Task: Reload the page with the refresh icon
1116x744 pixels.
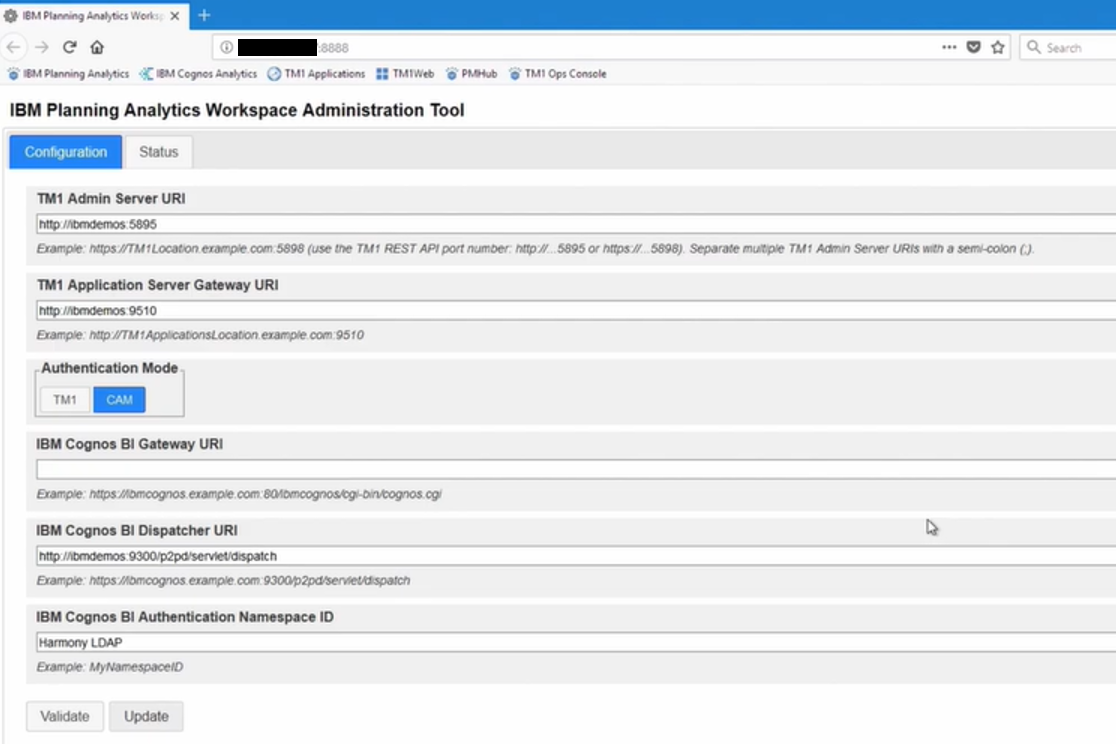Action: 69,47
